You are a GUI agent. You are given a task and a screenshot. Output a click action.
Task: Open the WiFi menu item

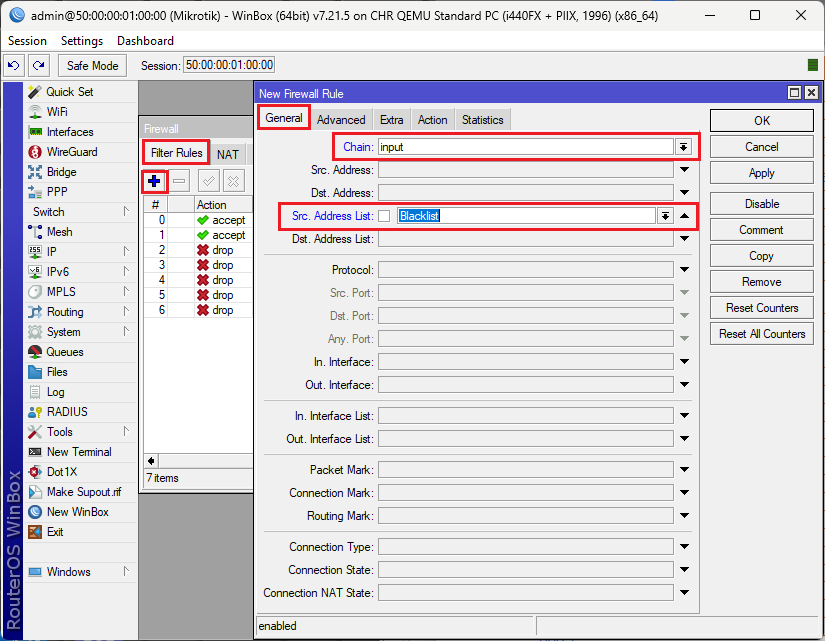click(x=57, y=112)
